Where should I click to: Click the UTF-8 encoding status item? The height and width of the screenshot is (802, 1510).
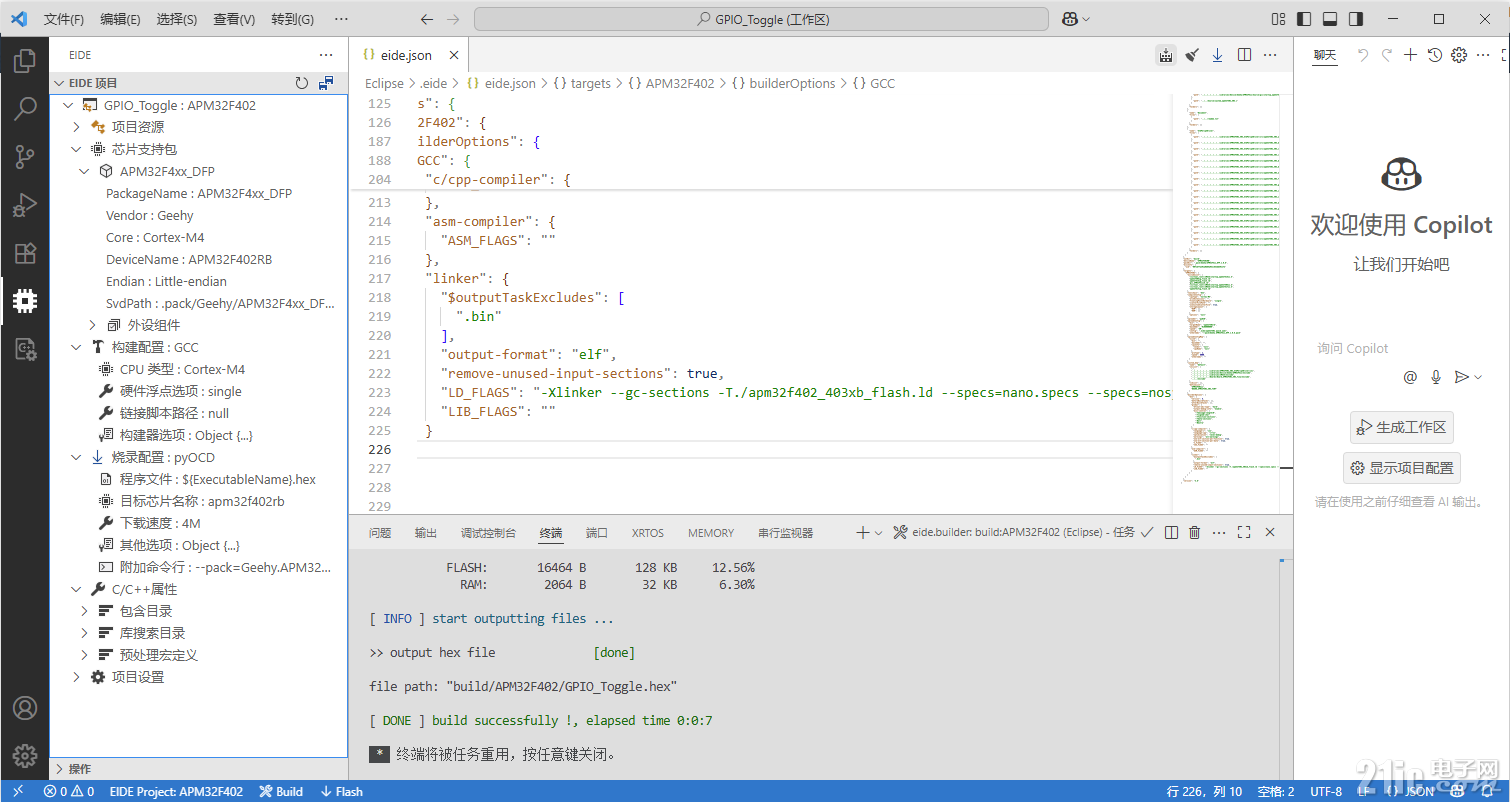click(1326, 791)
